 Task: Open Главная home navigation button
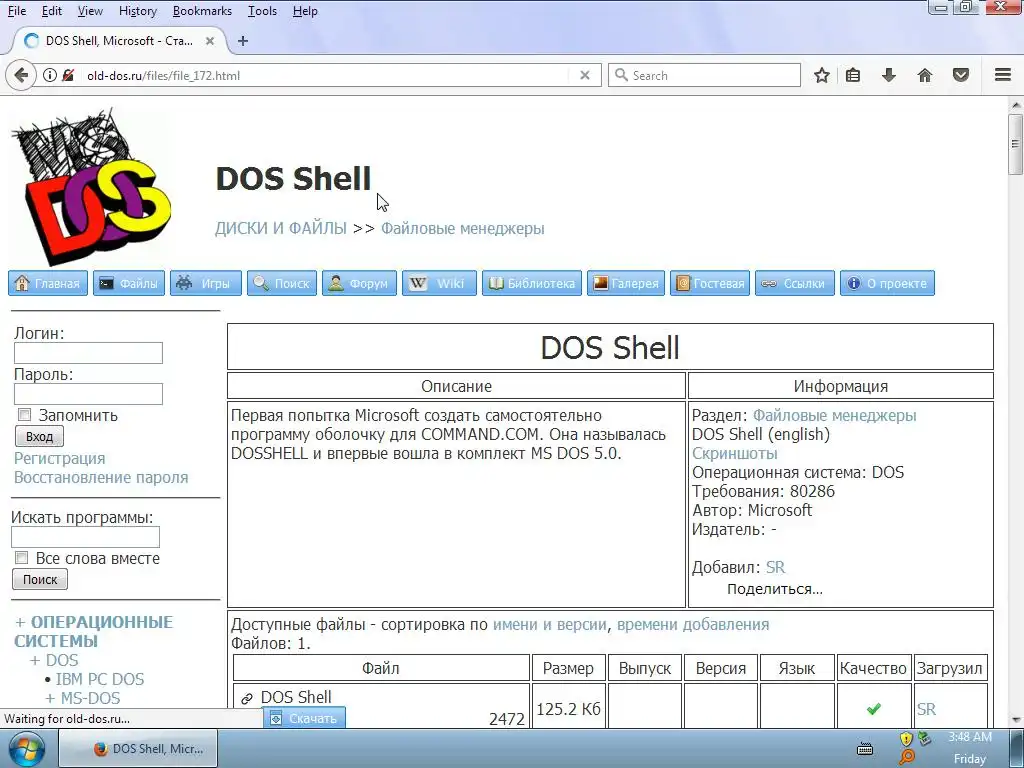[x=48, y=283]
